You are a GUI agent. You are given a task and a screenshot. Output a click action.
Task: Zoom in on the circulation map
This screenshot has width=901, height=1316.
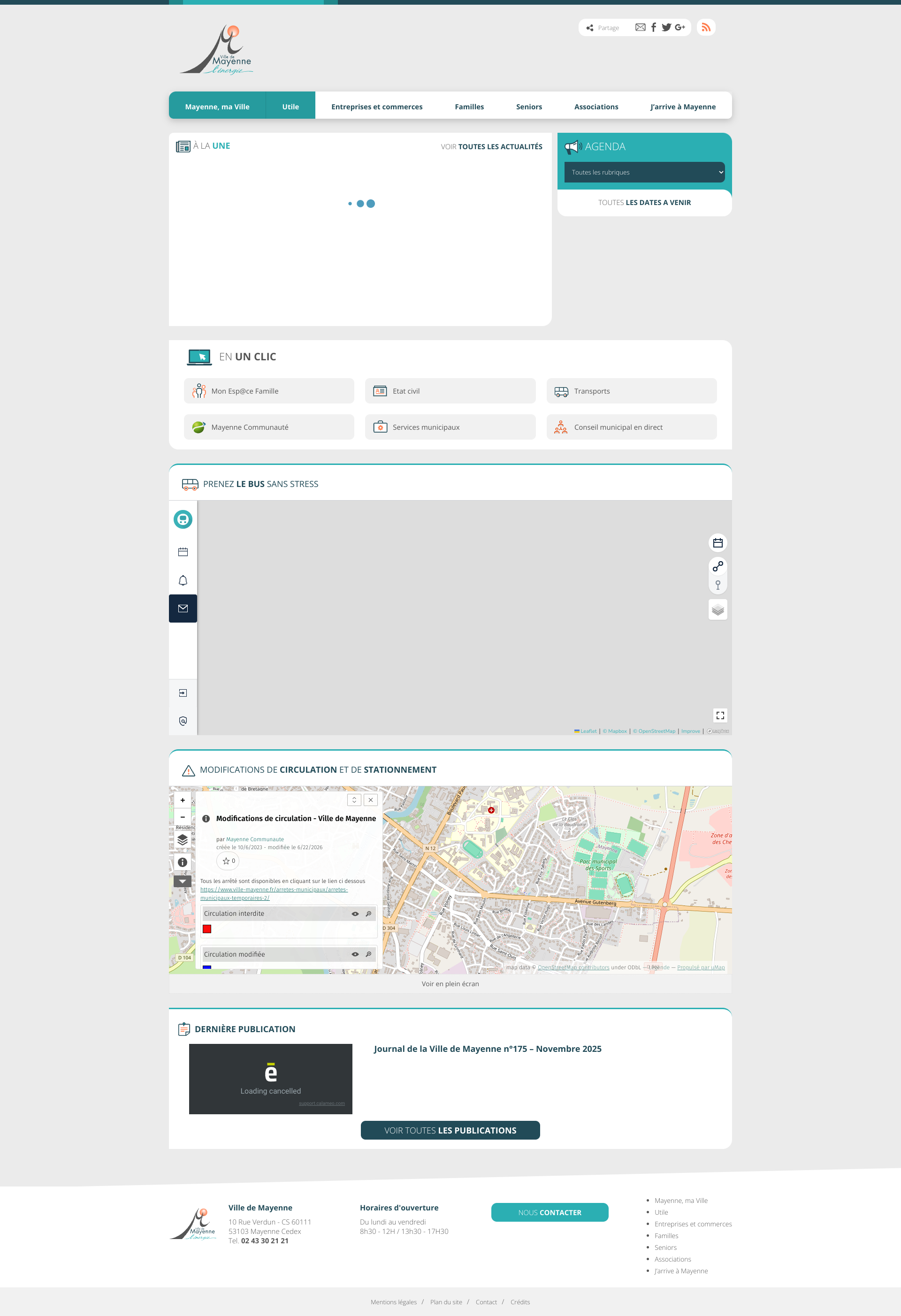[183, 800]
